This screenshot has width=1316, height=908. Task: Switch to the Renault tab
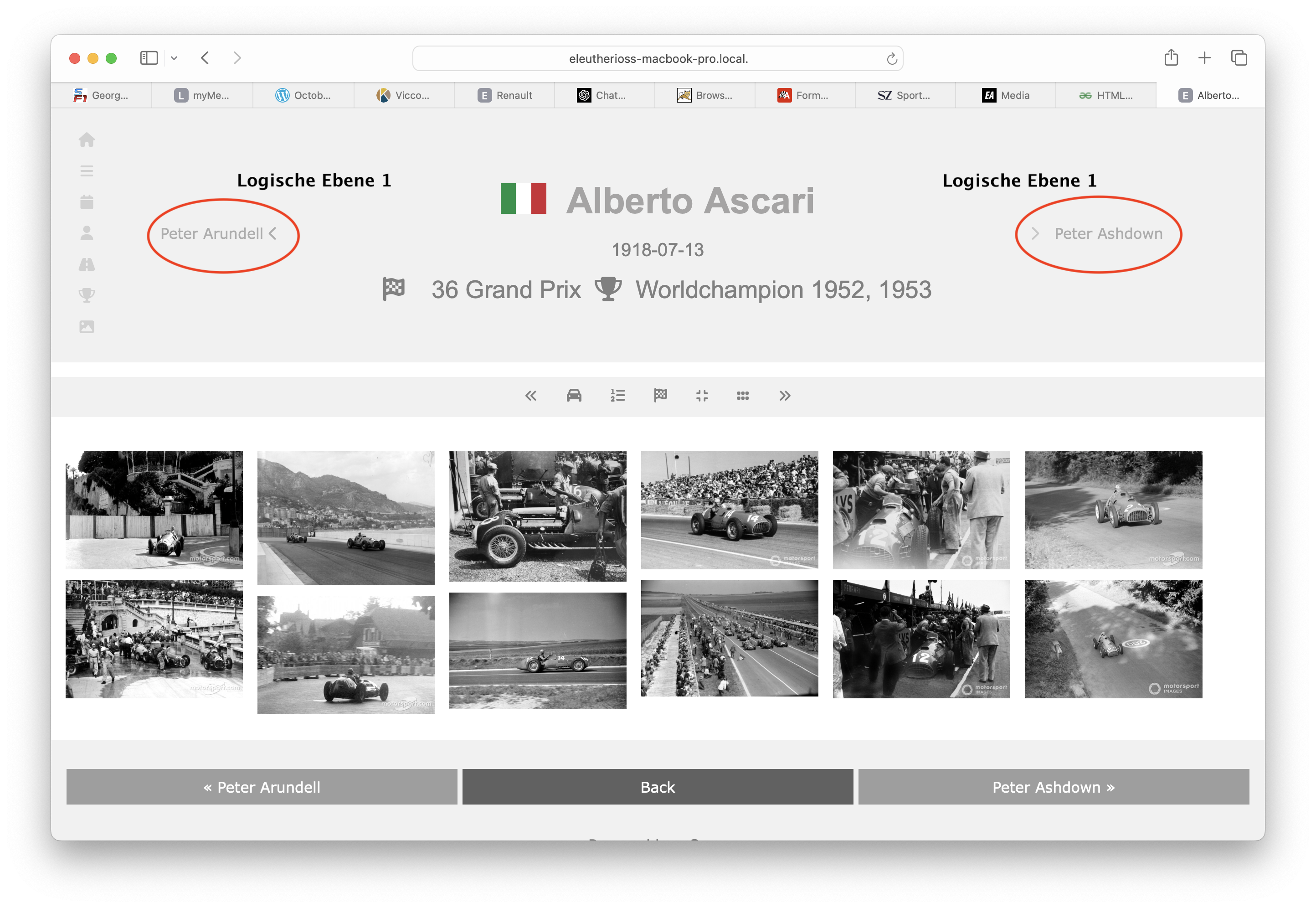(x=504, y=95)
